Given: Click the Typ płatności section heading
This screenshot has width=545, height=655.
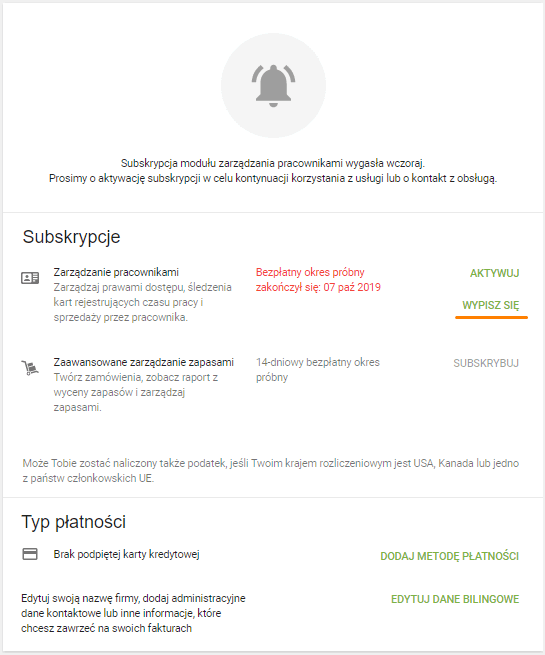Looking at the screenshot, I should tap(74, 522).
